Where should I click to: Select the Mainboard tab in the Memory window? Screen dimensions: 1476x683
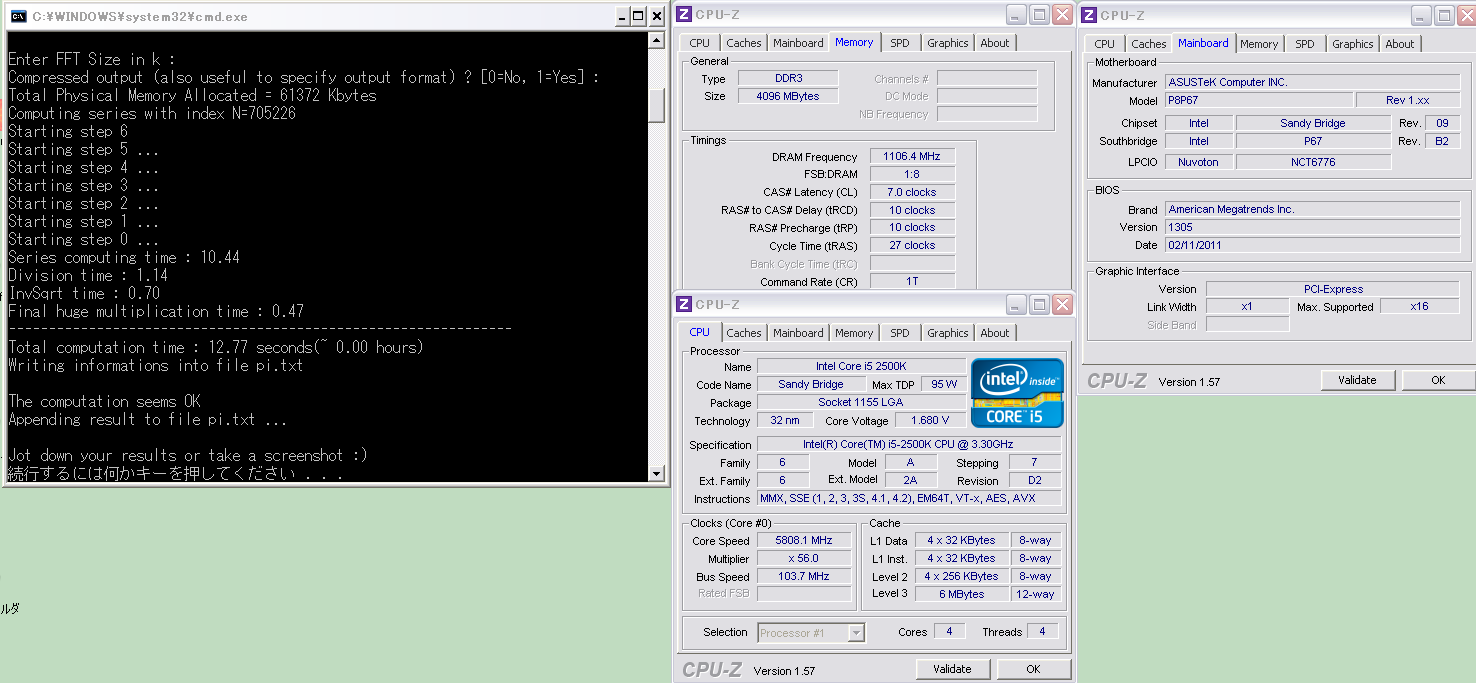click(x=798, y=43)
